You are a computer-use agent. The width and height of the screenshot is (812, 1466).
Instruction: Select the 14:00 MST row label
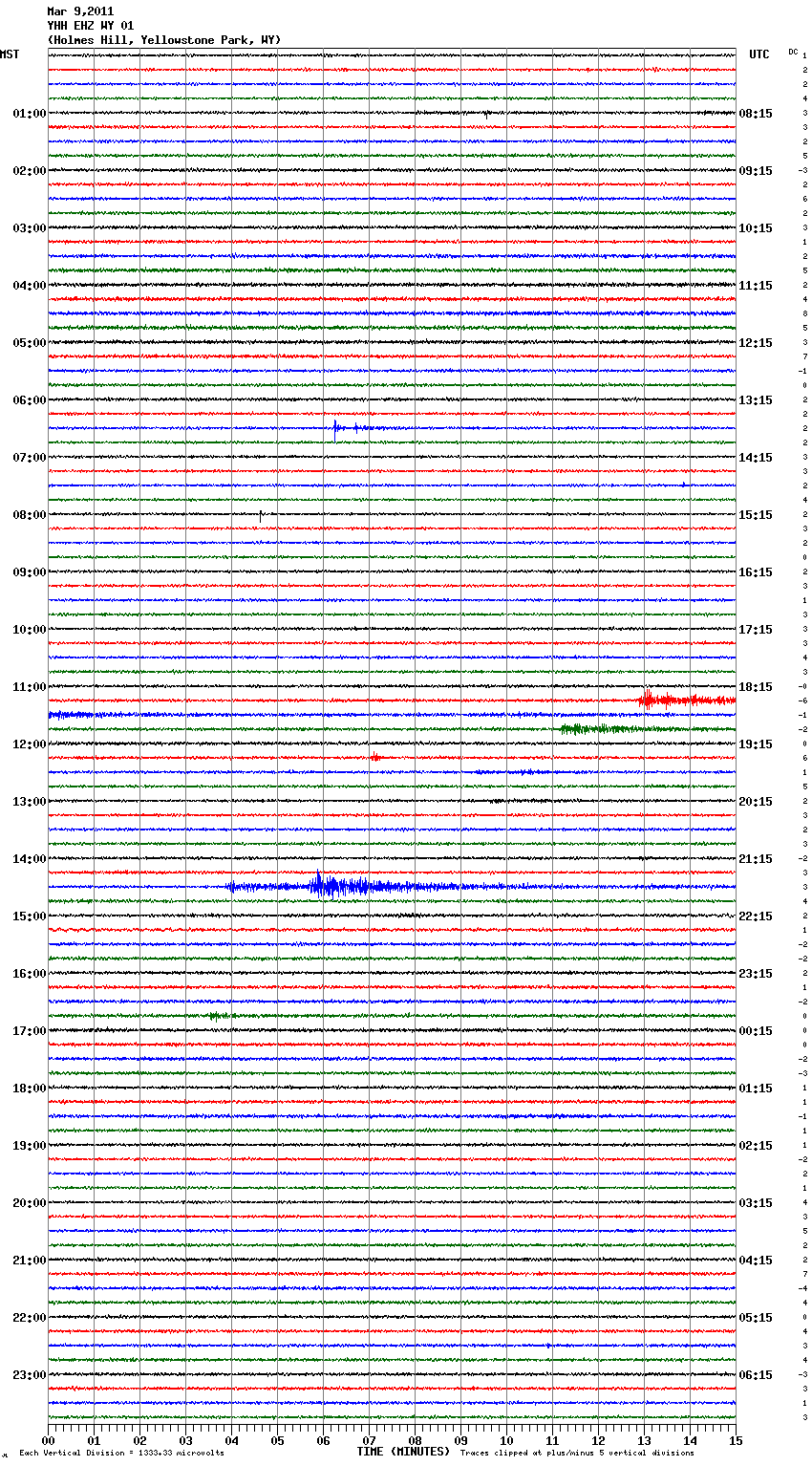tap(30, 859)
